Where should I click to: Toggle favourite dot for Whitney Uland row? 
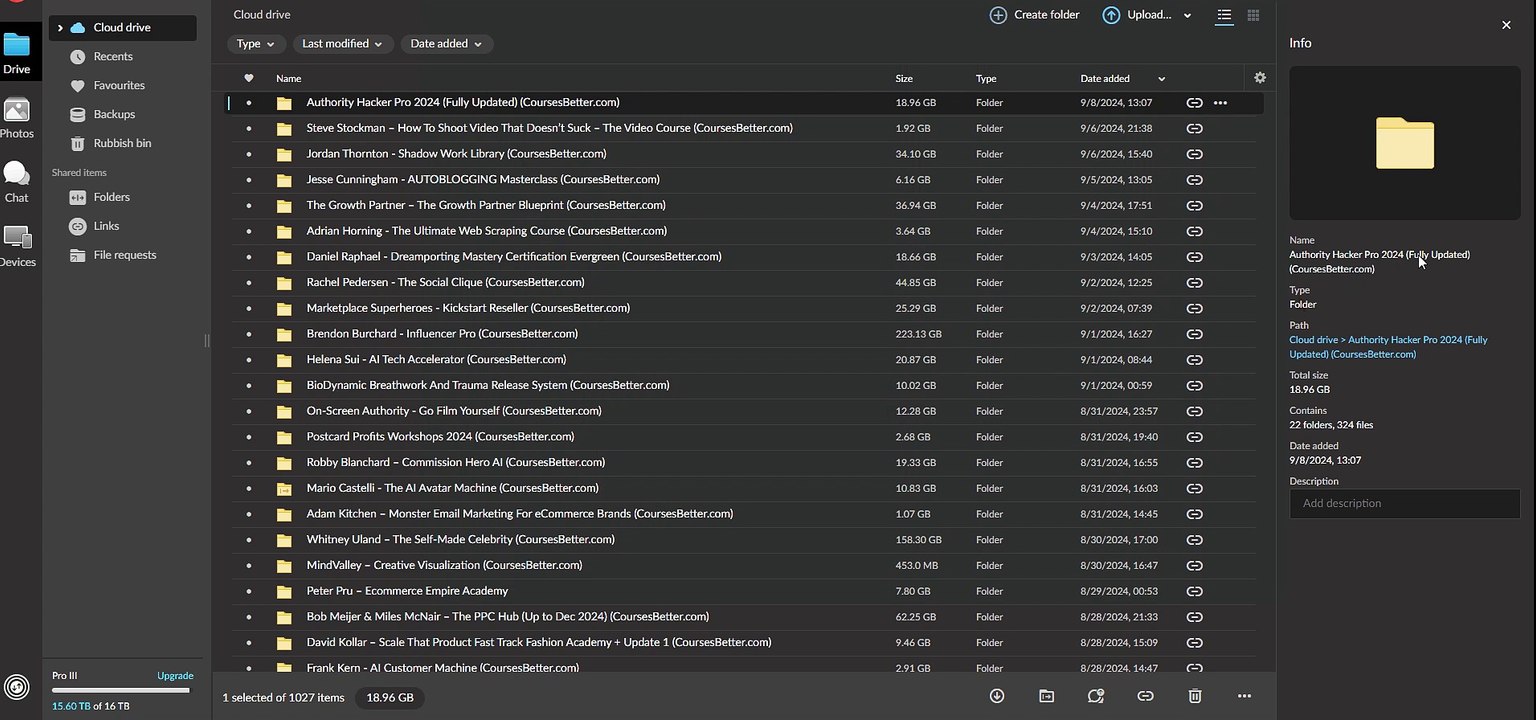[x=249, y=540]
